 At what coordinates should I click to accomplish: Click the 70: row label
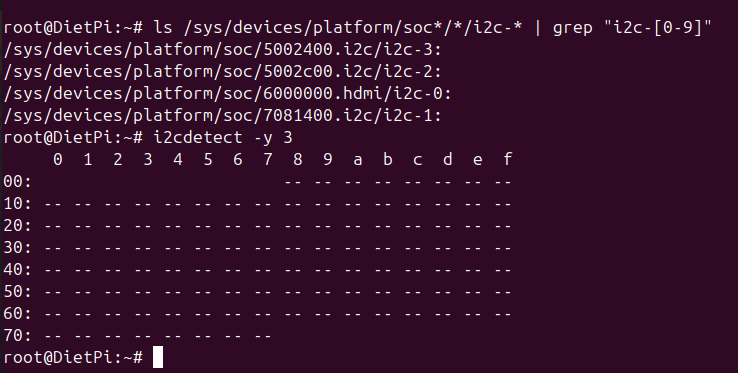17,335
